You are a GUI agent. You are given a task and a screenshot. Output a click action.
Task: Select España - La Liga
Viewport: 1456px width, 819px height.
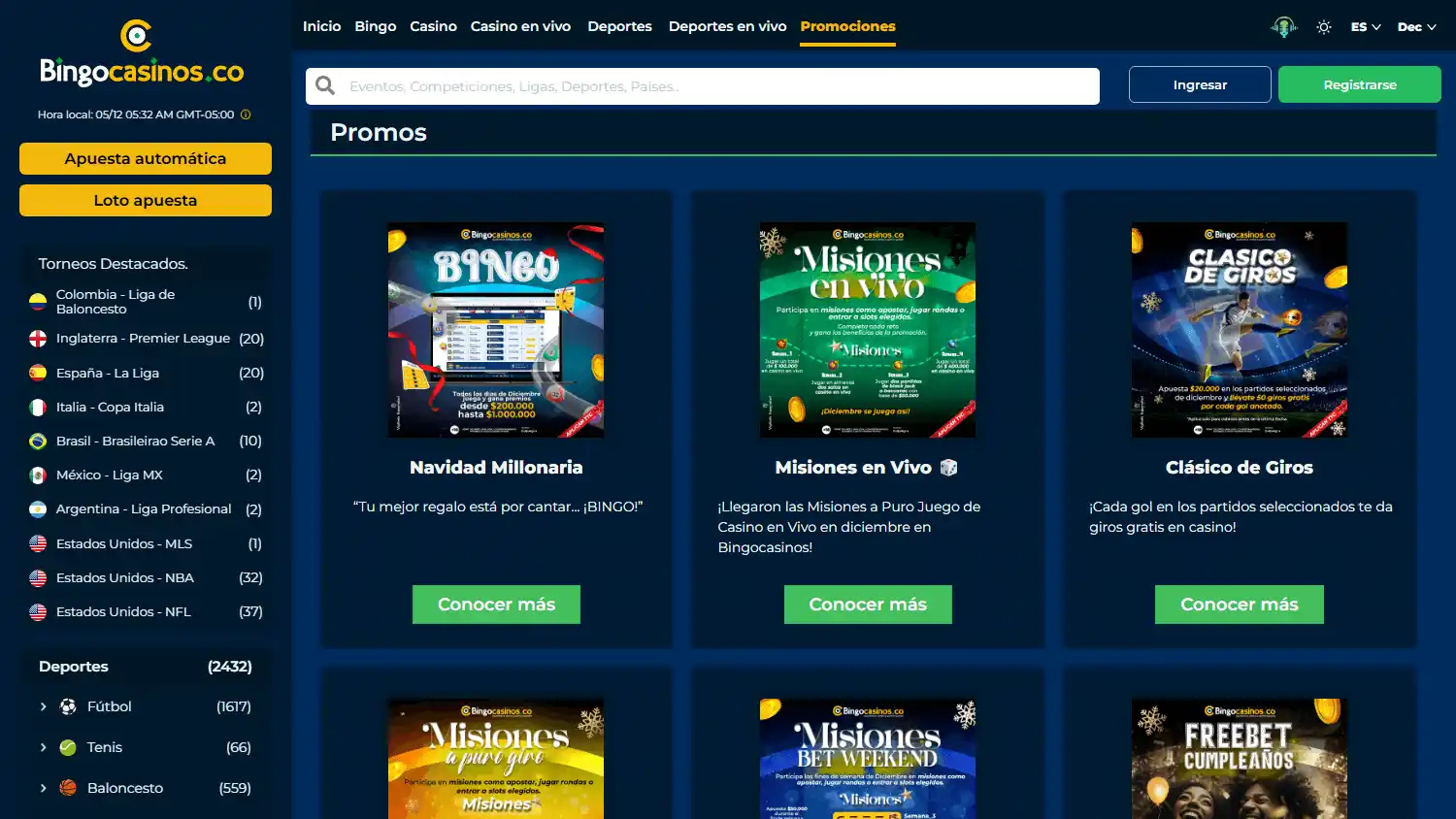(146, 373)
